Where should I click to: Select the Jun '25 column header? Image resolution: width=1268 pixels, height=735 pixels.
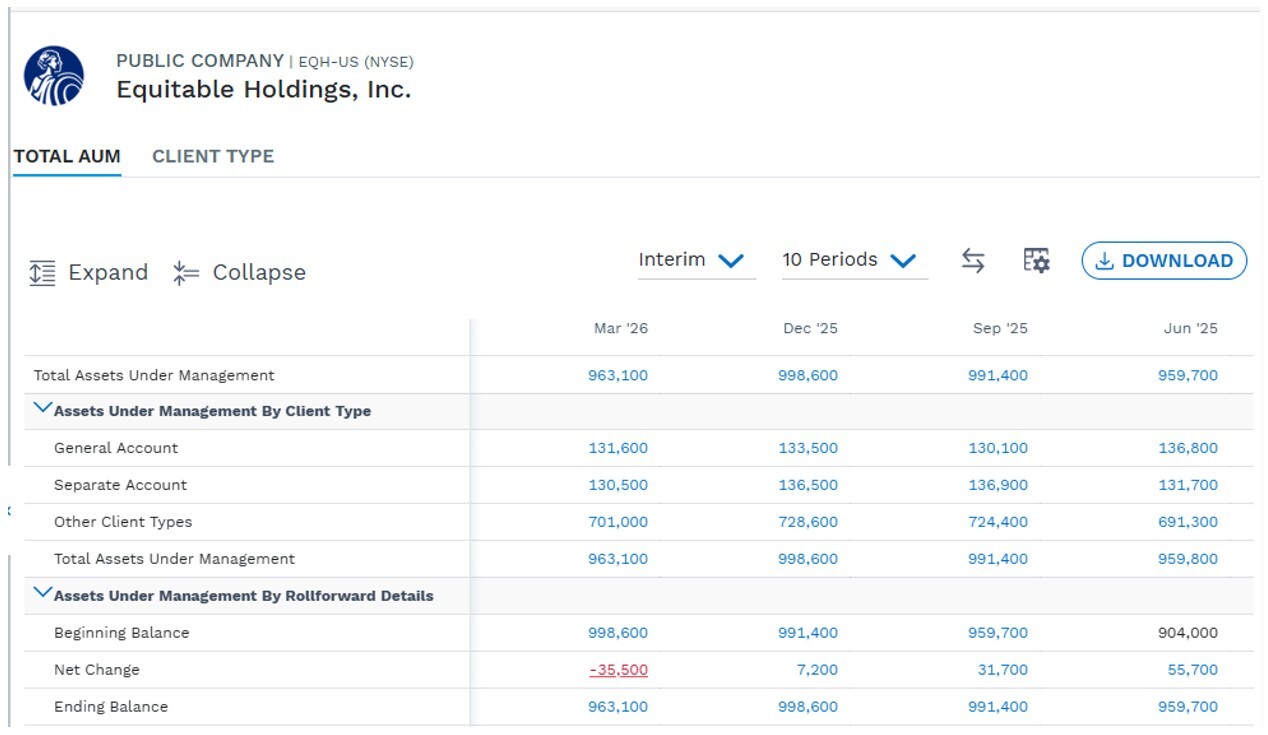(x=1191, y=329)
